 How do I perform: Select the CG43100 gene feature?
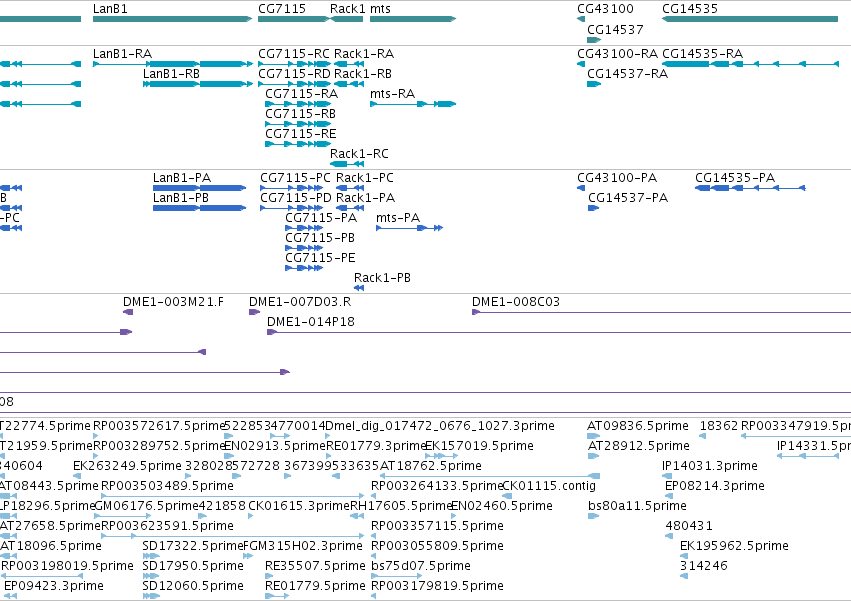pyautogui.click(x=581, y=19)
